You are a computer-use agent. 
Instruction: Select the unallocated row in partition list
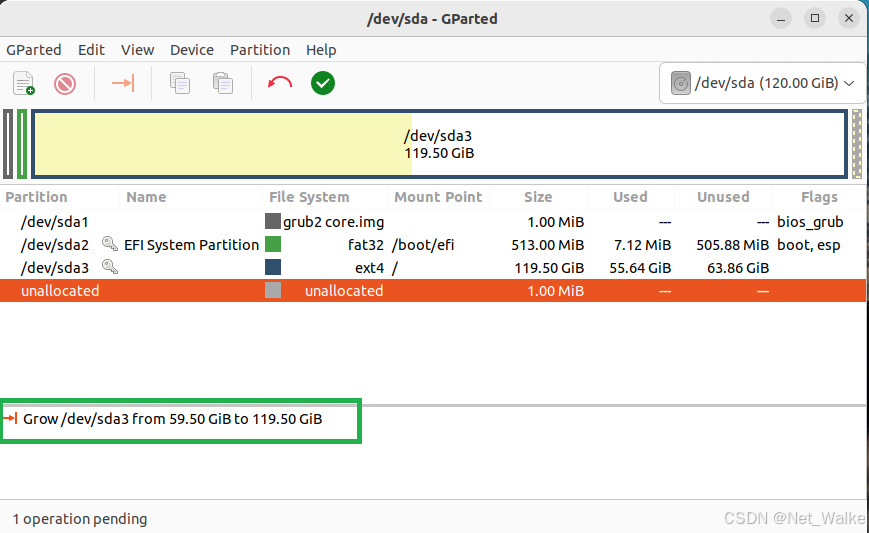point(433,290)
